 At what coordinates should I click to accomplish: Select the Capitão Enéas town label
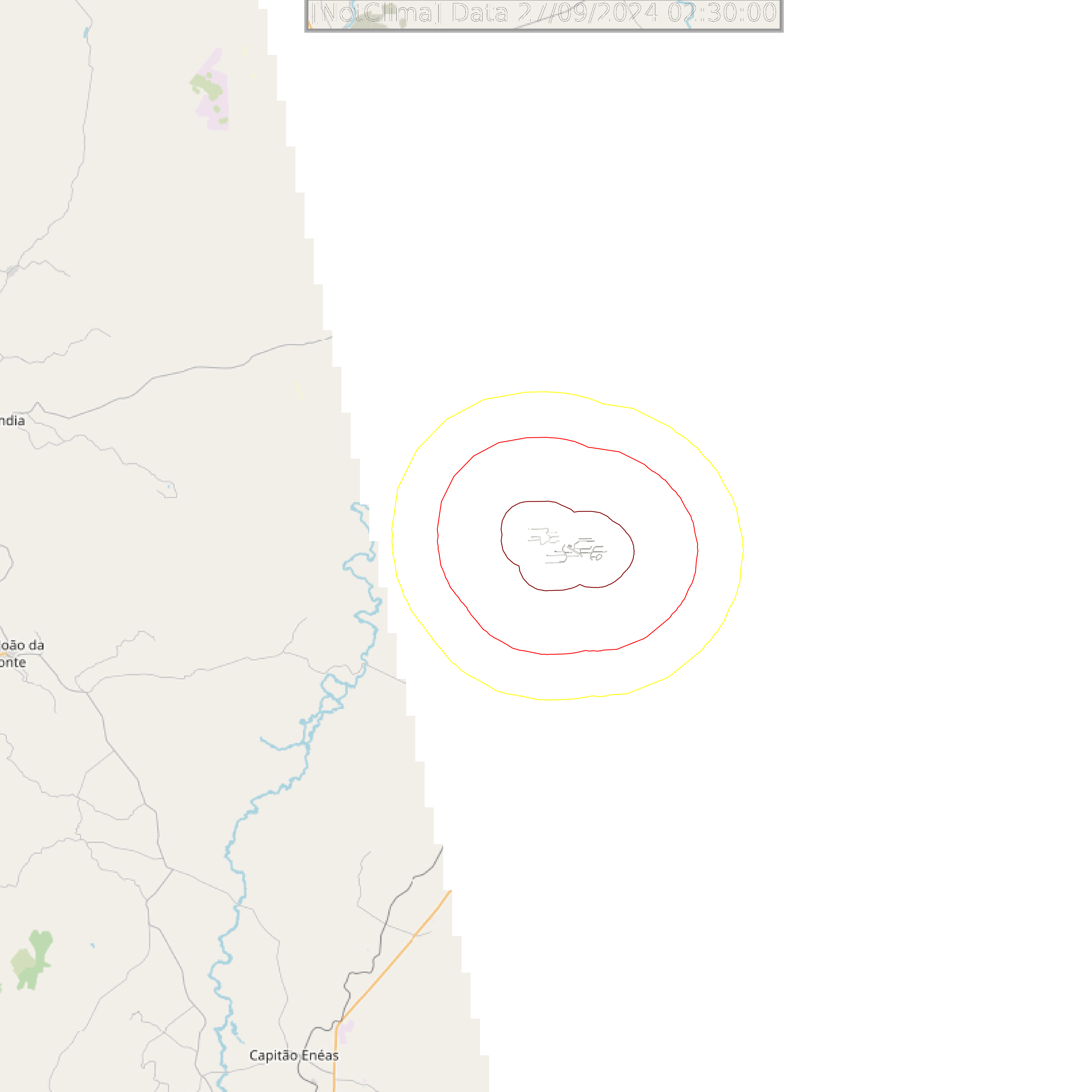click(294, 1055)
